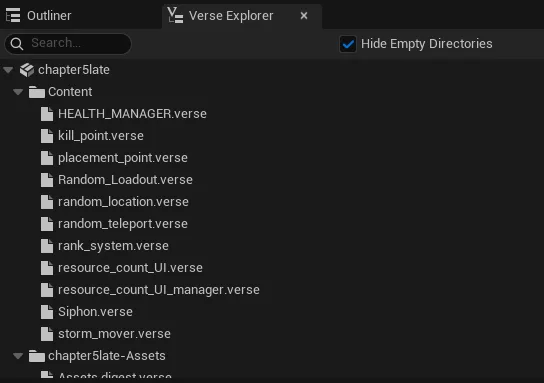Select the HEALTH_MANAGER.verse file icon

pyautogui.click(x=47, y=114)
